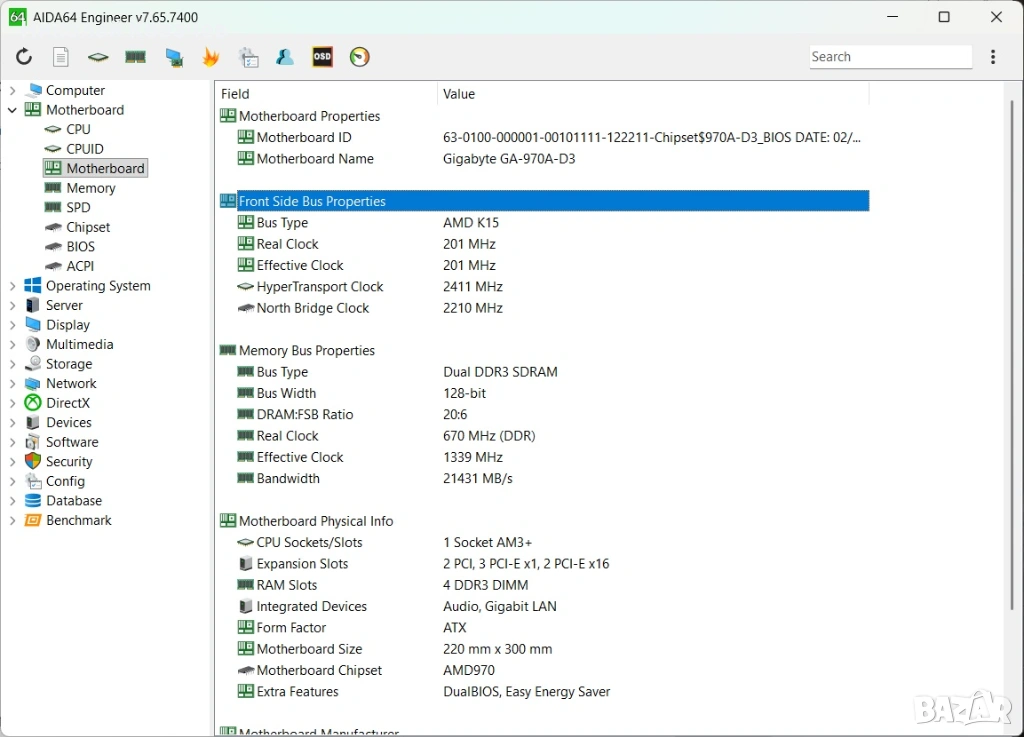
Task: Open the Report document icon
Action: tap(61, 57)
